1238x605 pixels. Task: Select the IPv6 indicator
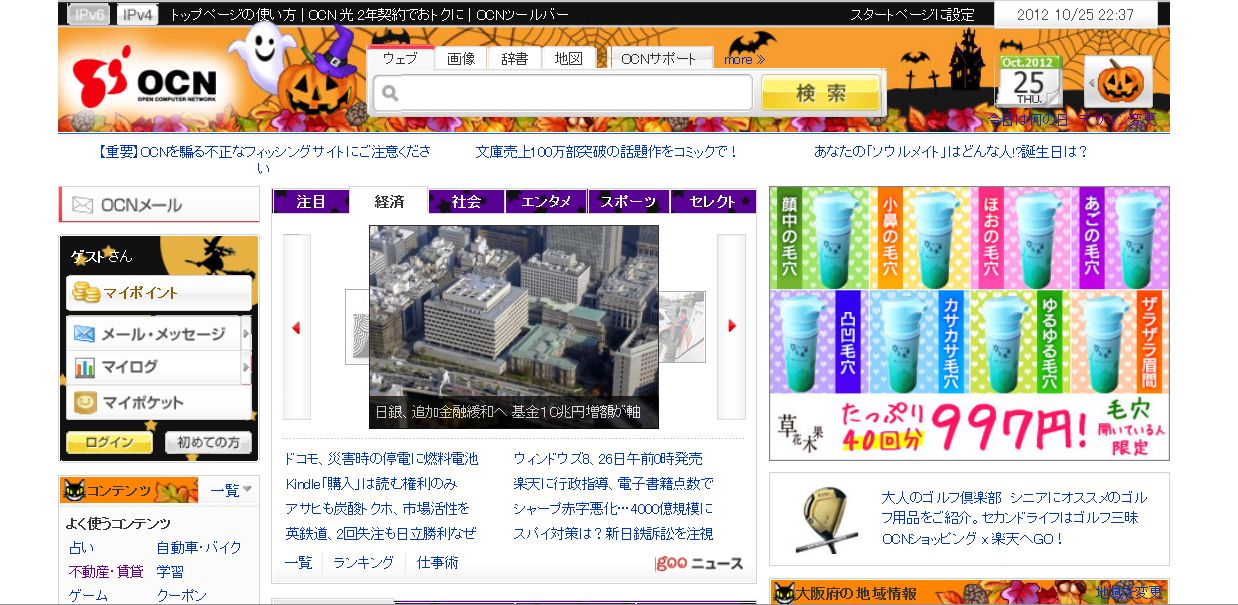(89, 15)
